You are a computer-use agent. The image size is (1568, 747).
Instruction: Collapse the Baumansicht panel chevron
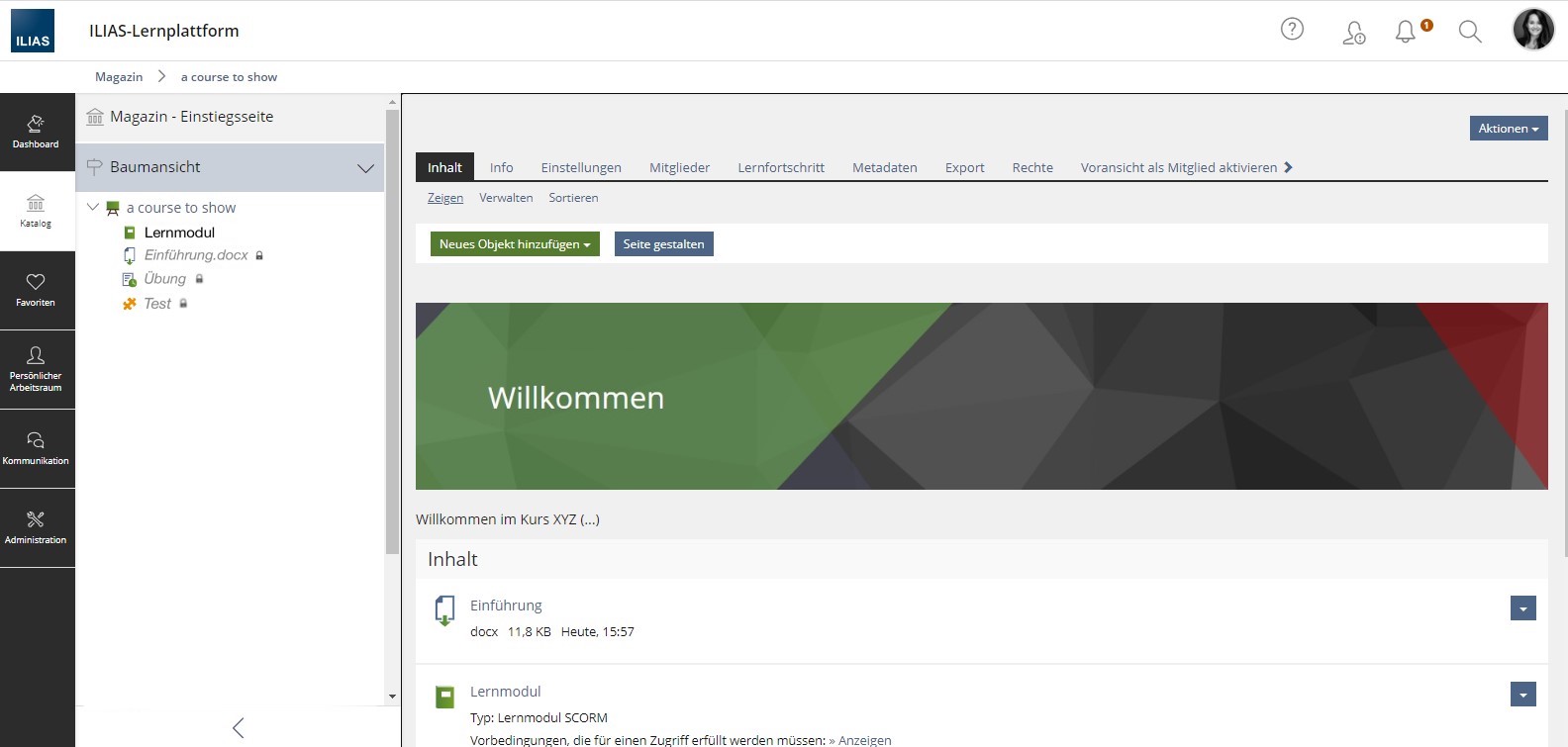365,168
